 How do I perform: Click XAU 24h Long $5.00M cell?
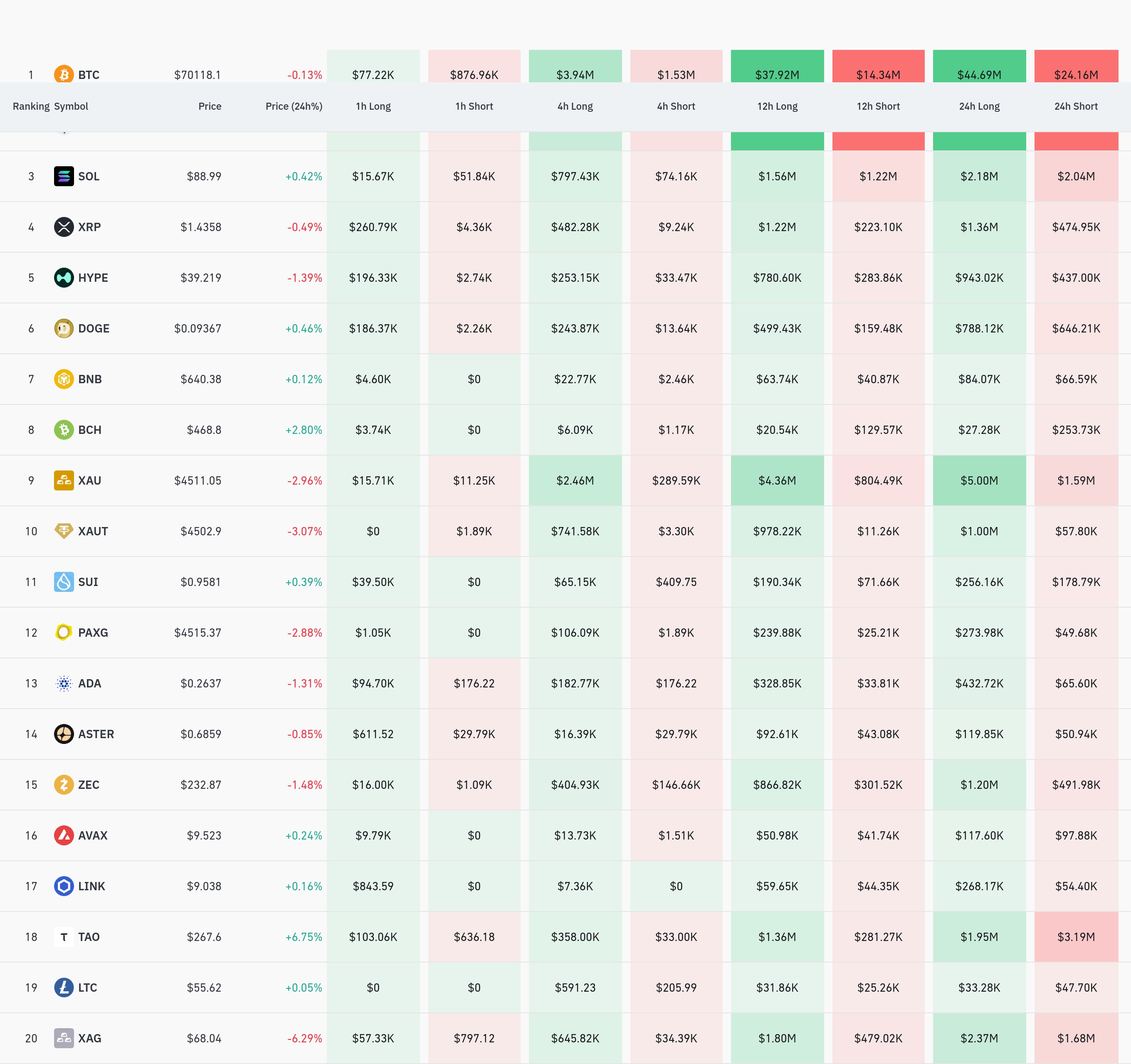[979, 480]
